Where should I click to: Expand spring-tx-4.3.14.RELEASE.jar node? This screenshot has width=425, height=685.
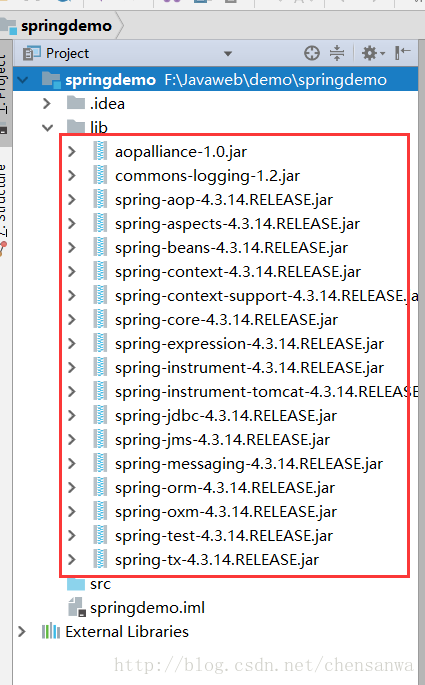point(72,560)
